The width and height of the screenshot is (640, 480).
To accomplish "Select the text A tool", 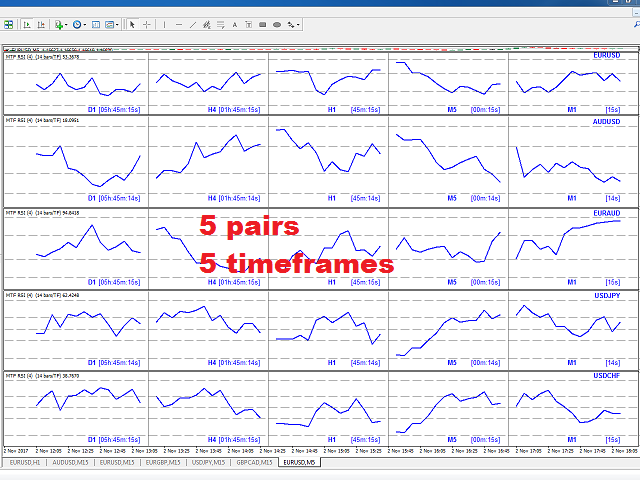I will [235, 25].
